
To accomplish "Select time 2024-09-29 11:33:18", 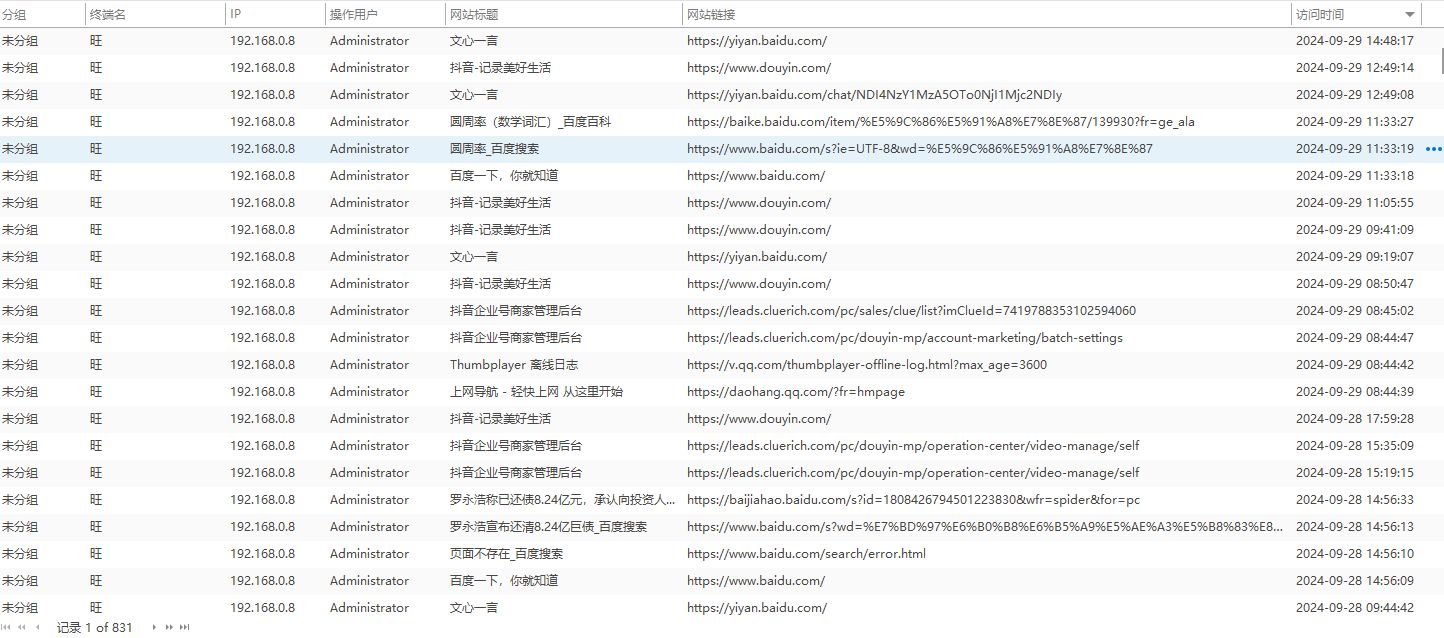I will click(x=1355, y=176).
